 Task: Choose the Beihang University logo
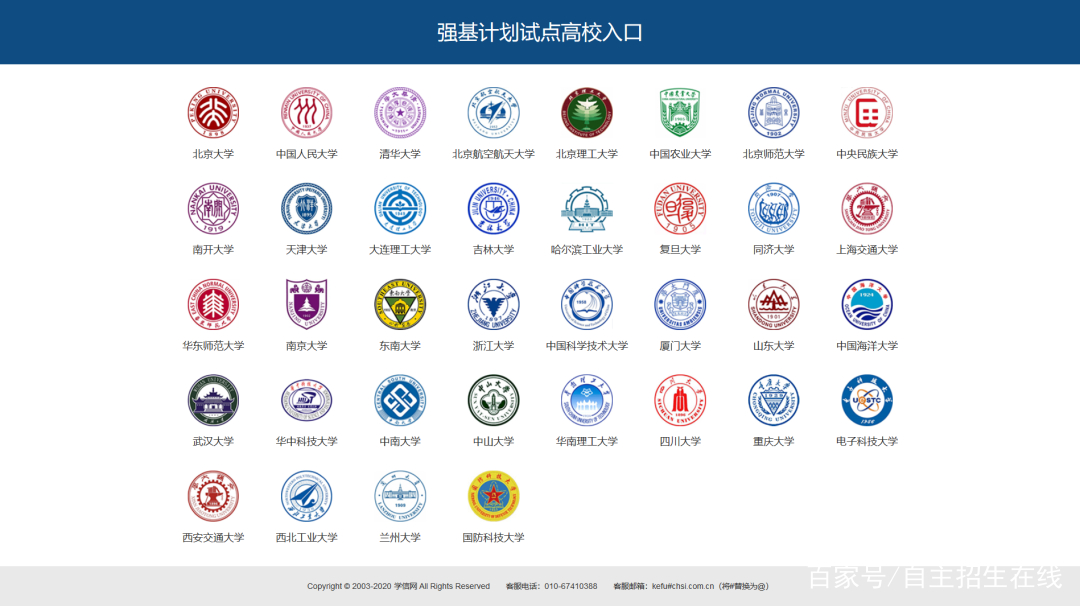click(x=493, y=113)
